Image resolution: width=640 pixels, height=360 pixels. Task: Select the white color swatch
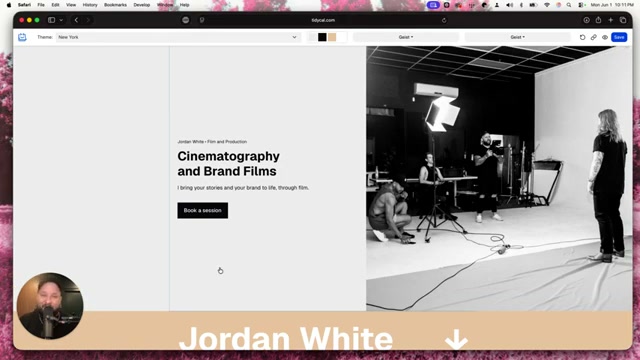point(342,37)
